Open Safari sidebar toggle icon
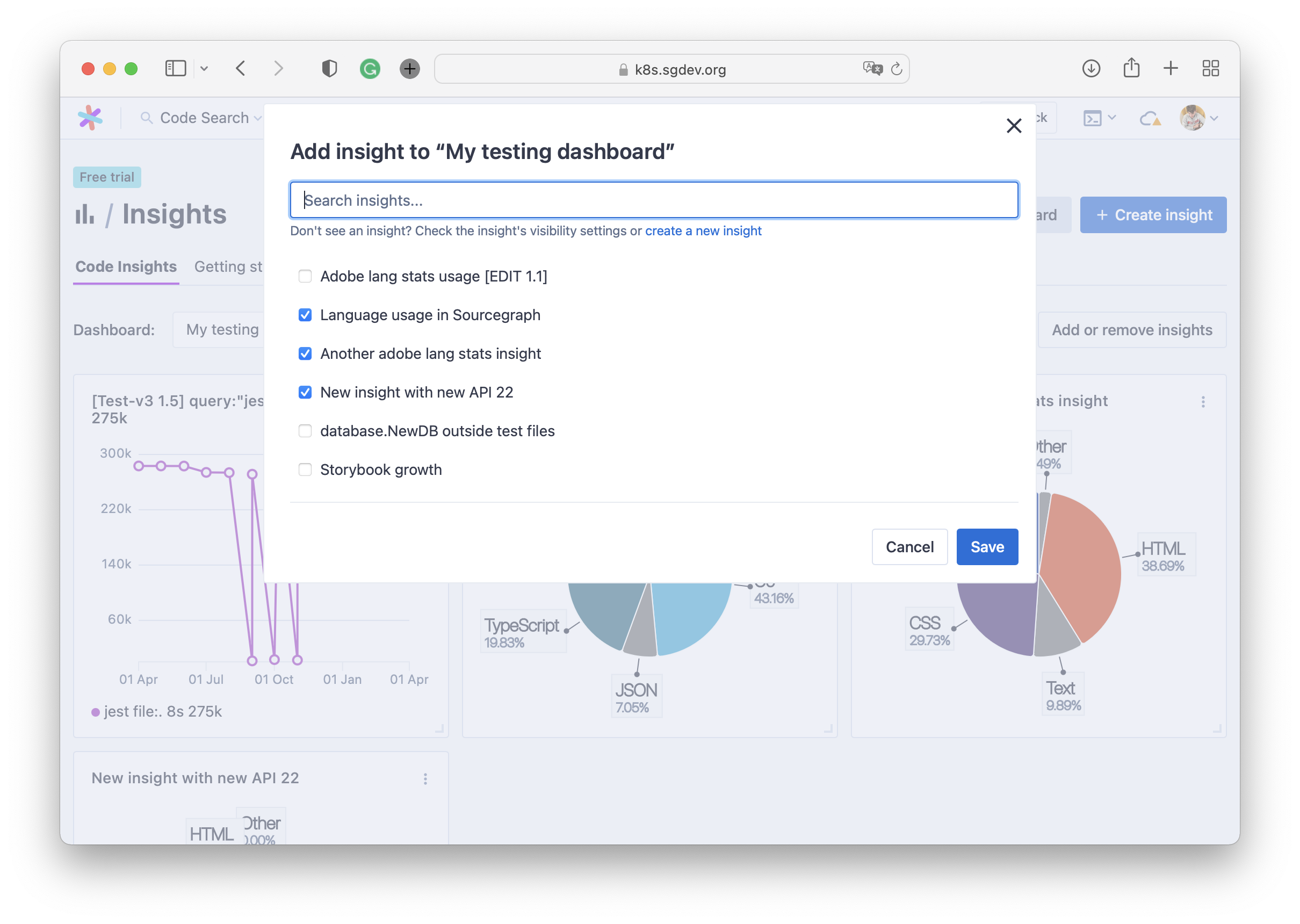The height and width of the screenshot is (924, 1300). tap(175, 69)
